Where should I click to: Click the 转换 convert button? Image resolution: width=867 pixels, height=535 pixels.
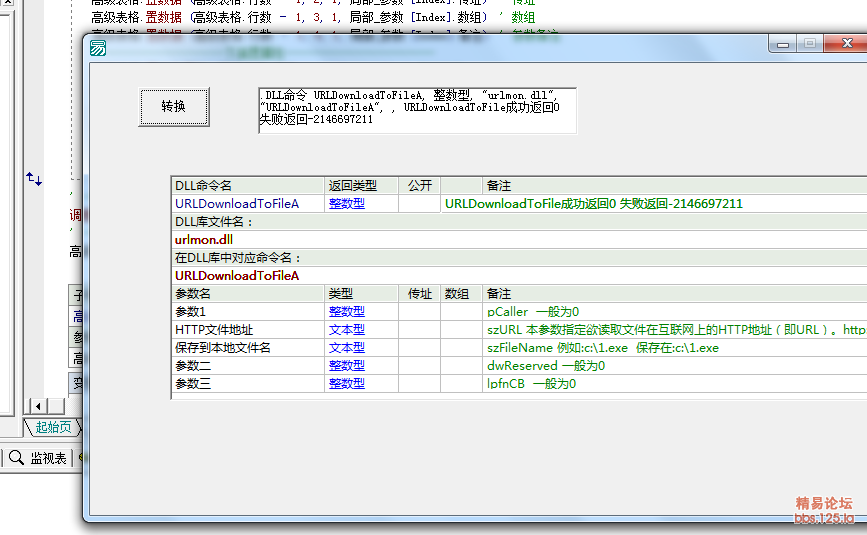[x=174, y=106]
